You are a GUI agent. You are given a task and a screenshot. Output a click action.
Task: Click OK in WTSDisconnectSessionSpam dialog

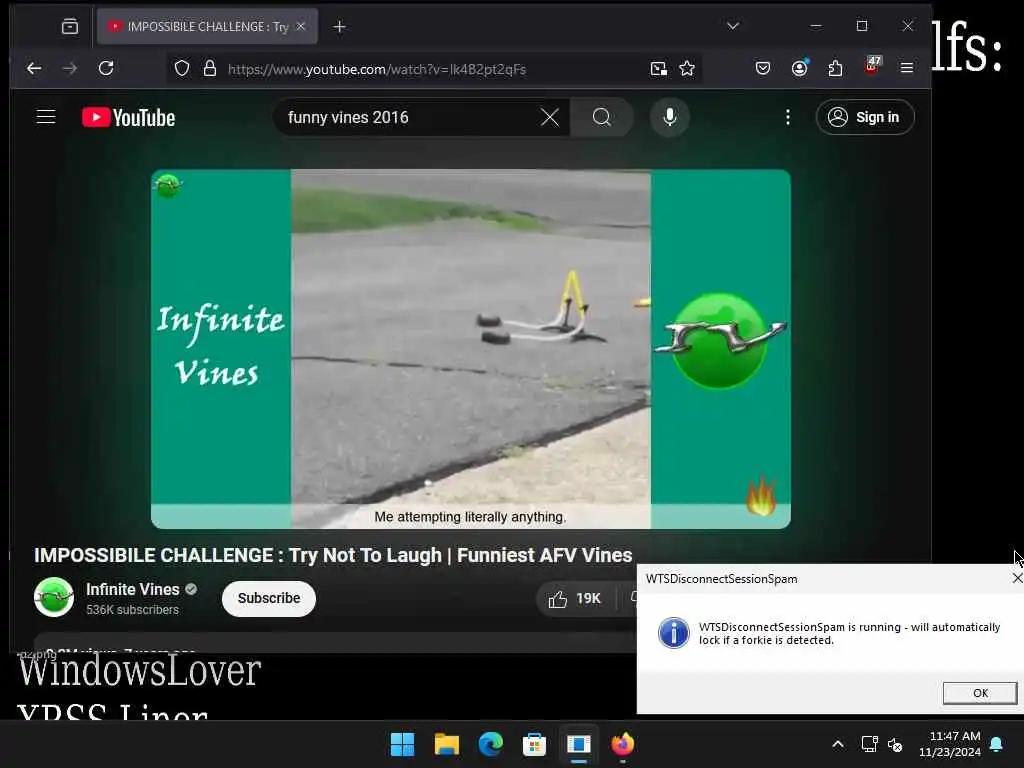(x=980, y=693)
